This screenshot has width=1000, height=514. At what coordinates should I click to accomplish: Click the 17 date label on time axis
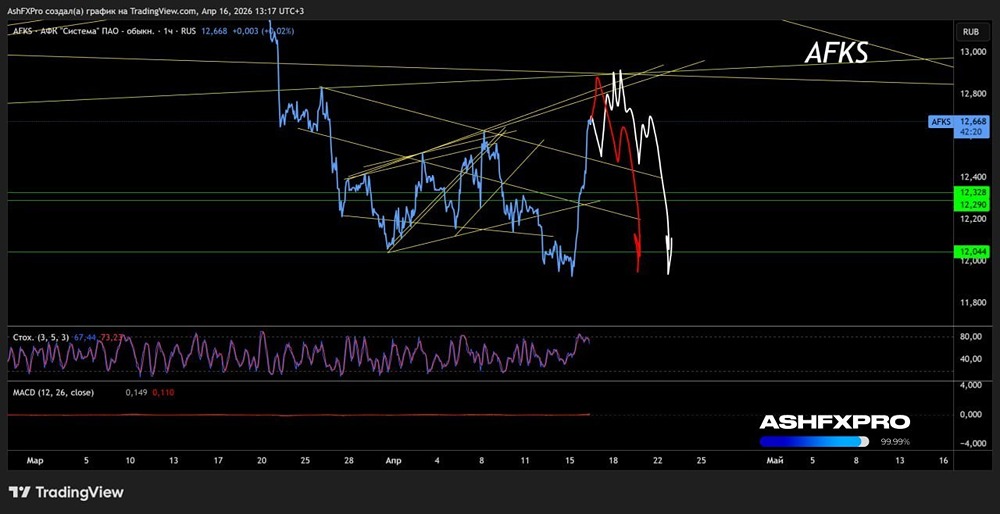[219, 460]
